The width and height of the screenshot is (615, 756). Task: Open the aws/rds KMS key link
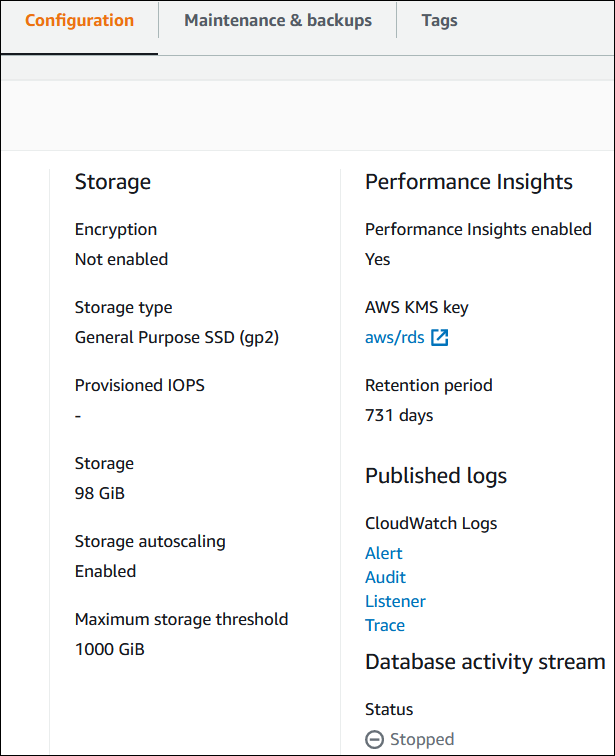(x=395, y=338)
